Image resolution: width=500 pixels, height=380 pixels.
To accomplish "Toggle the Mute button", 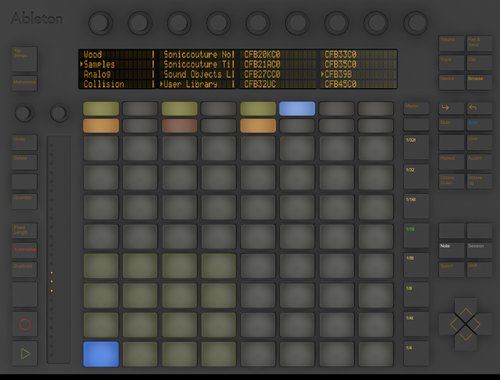I will pyautogui.click(x=451, y=124).
